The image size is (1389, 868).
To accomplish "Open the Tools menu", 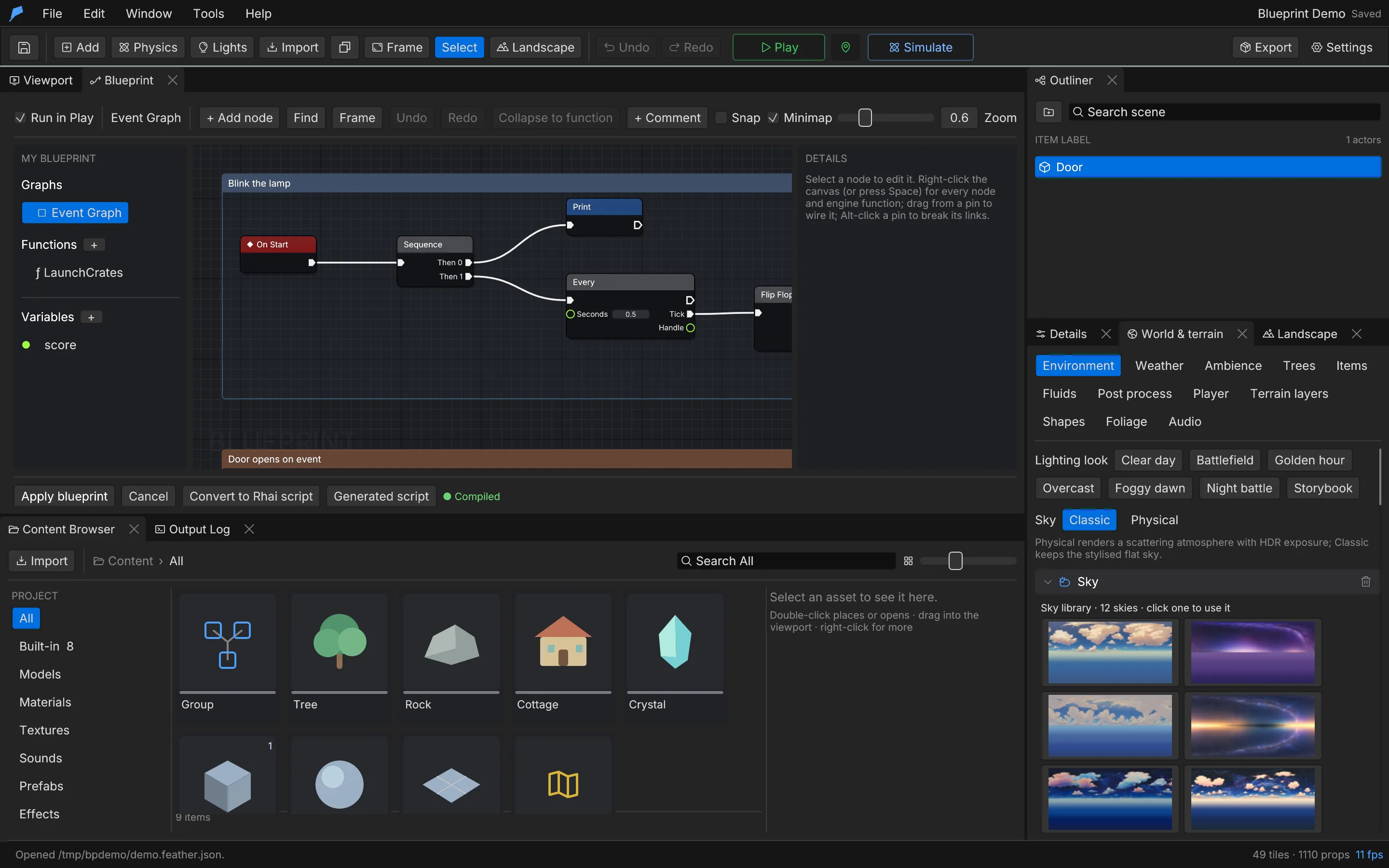I will 208,13.
